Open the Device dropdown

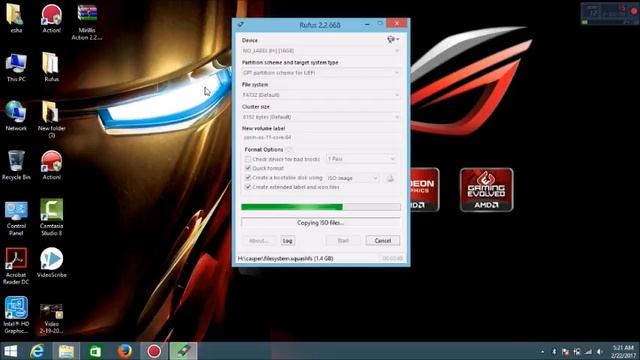pyautogui.click(x=321, y=51)
